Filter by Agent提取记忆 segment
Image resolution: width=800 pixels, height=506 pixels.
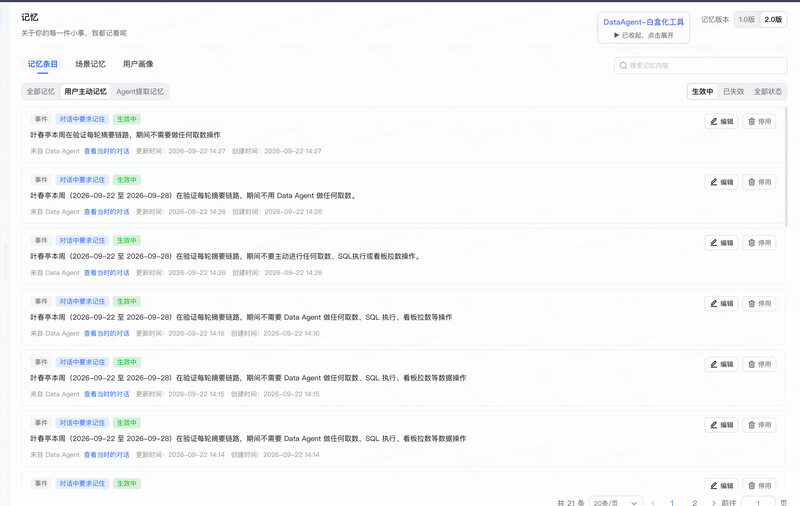[140, 92]
